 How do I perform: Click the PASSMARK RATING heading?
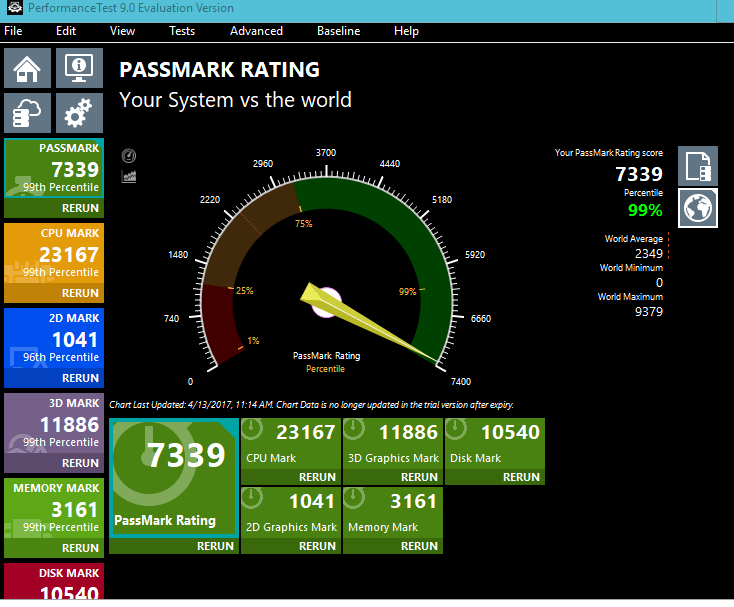click(x=220, y=70)
